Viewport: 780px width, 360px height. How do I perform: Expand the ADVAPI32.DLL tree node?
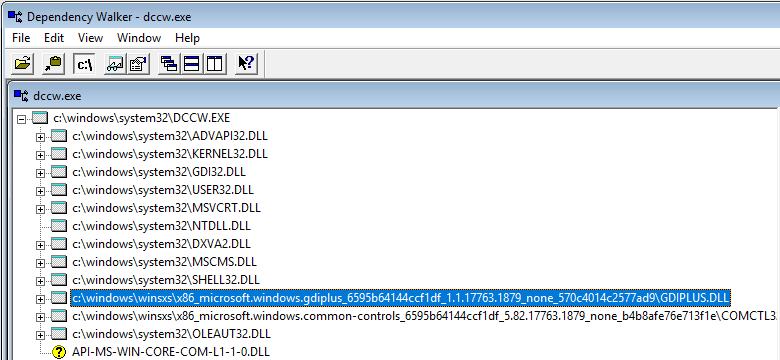click(40, 137)
